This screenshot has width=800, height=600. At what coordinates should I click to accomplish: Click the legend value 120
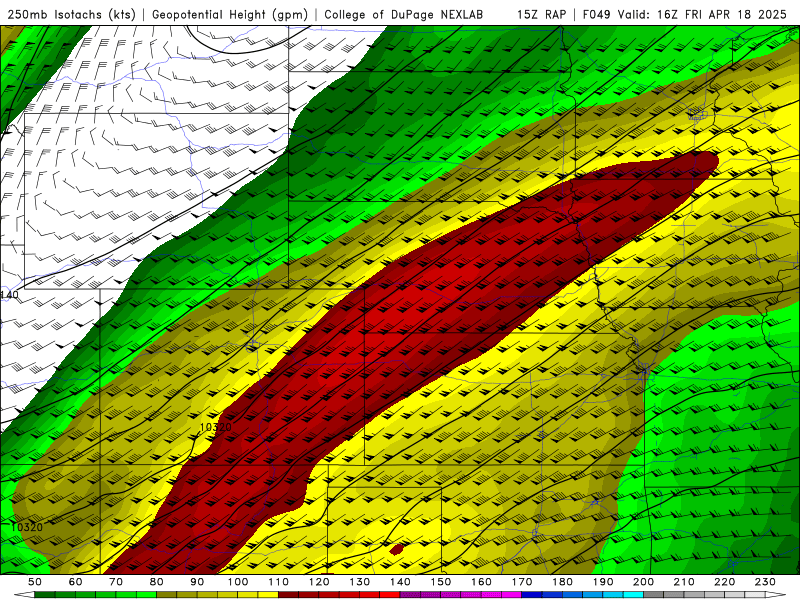tap(319, 582)
